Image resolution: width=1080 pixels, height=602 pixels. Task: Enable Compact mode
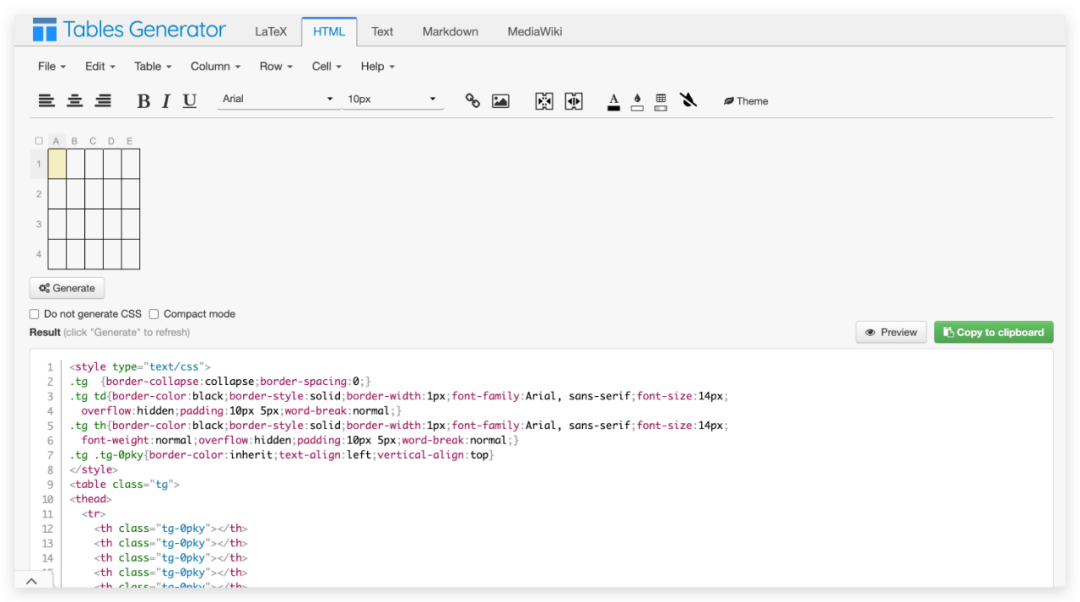pos(154,314)
